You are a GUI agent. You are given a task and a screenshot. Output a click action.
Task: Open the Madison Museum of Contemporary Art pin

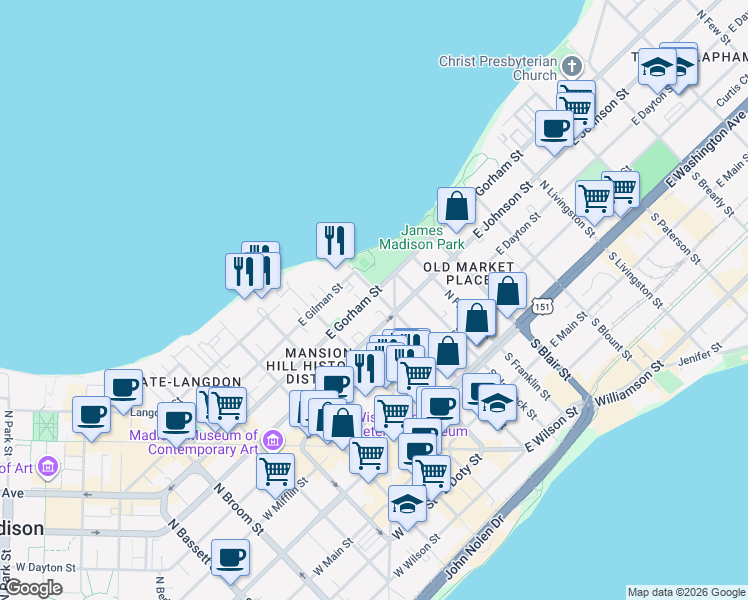click(272, 441)
